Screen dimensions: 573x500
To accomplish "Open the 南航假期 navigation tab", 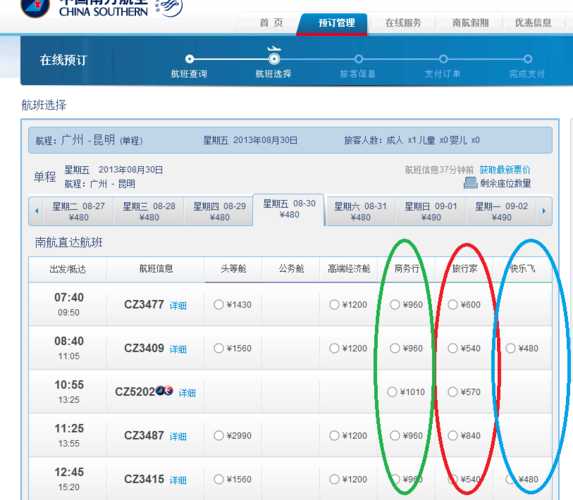I will click(470, 23).
